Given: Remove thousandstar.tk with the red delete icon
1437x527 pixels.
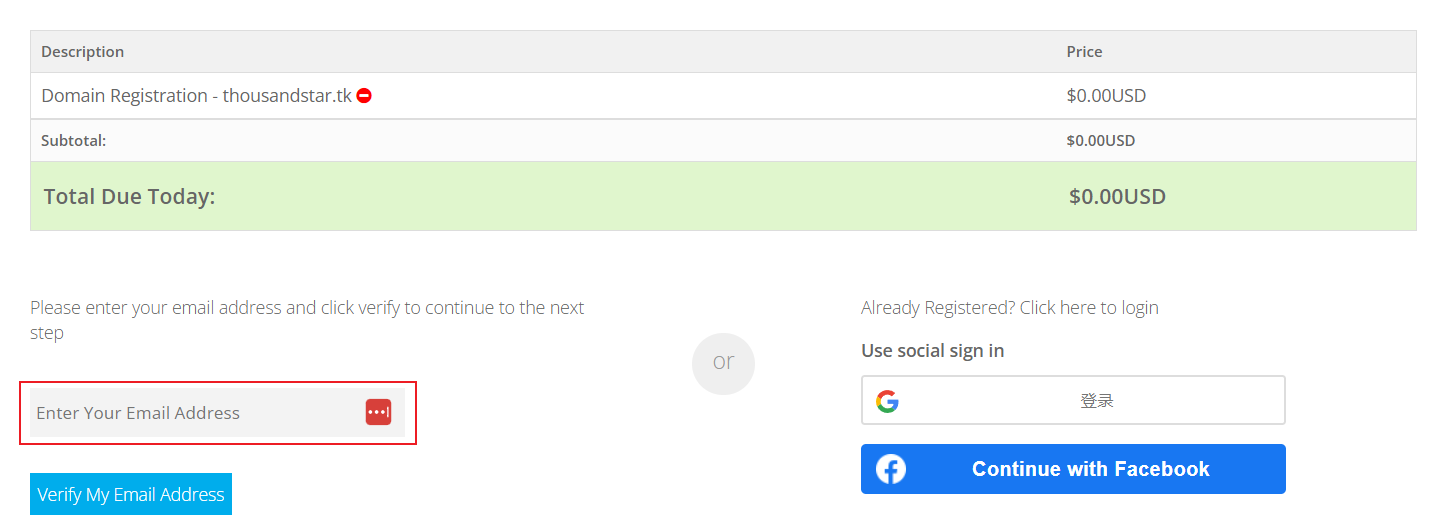Looking at the screenshot, I should [x=364, y=96].
